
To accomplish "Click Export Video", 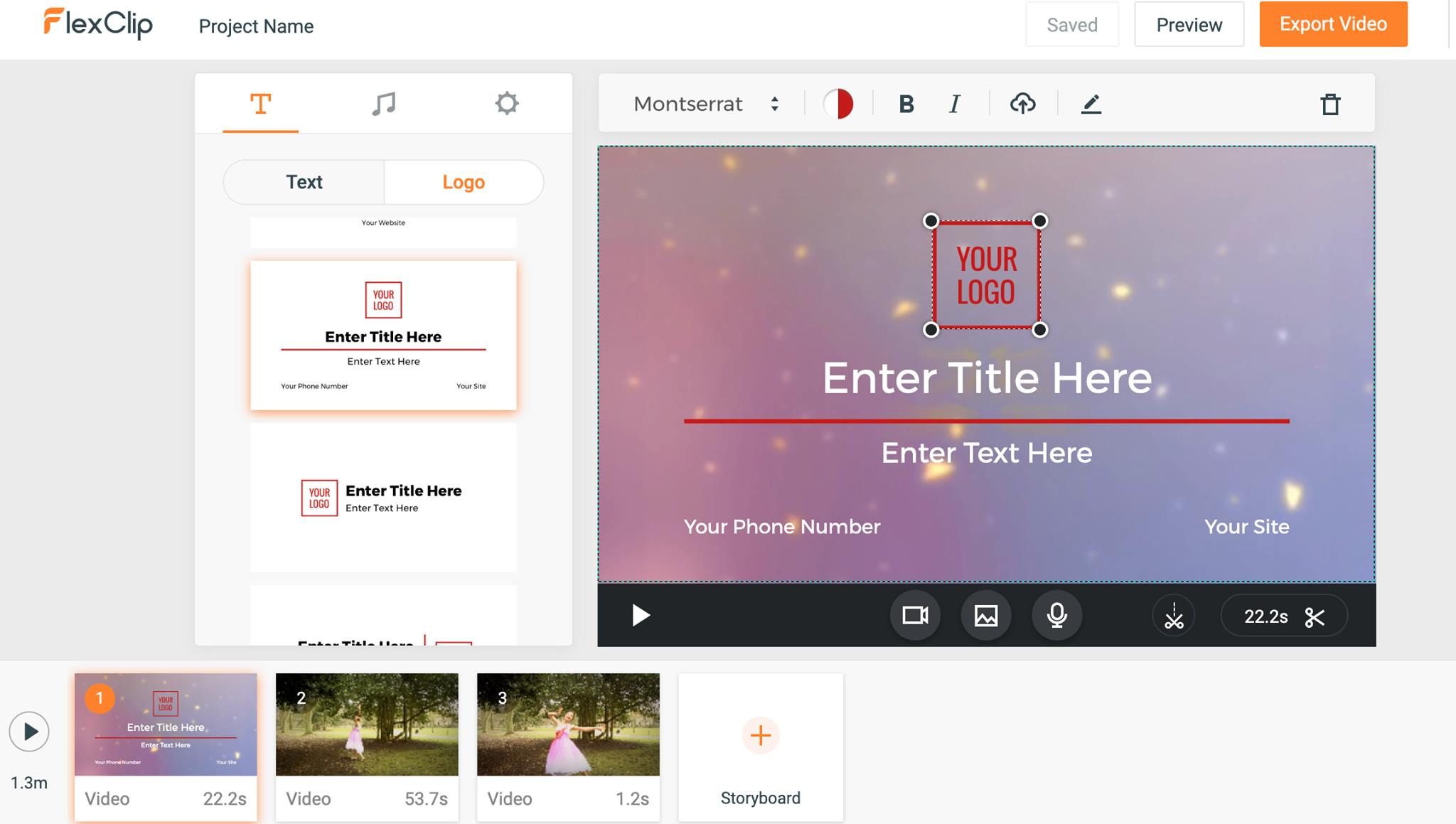I will 1333,24.
